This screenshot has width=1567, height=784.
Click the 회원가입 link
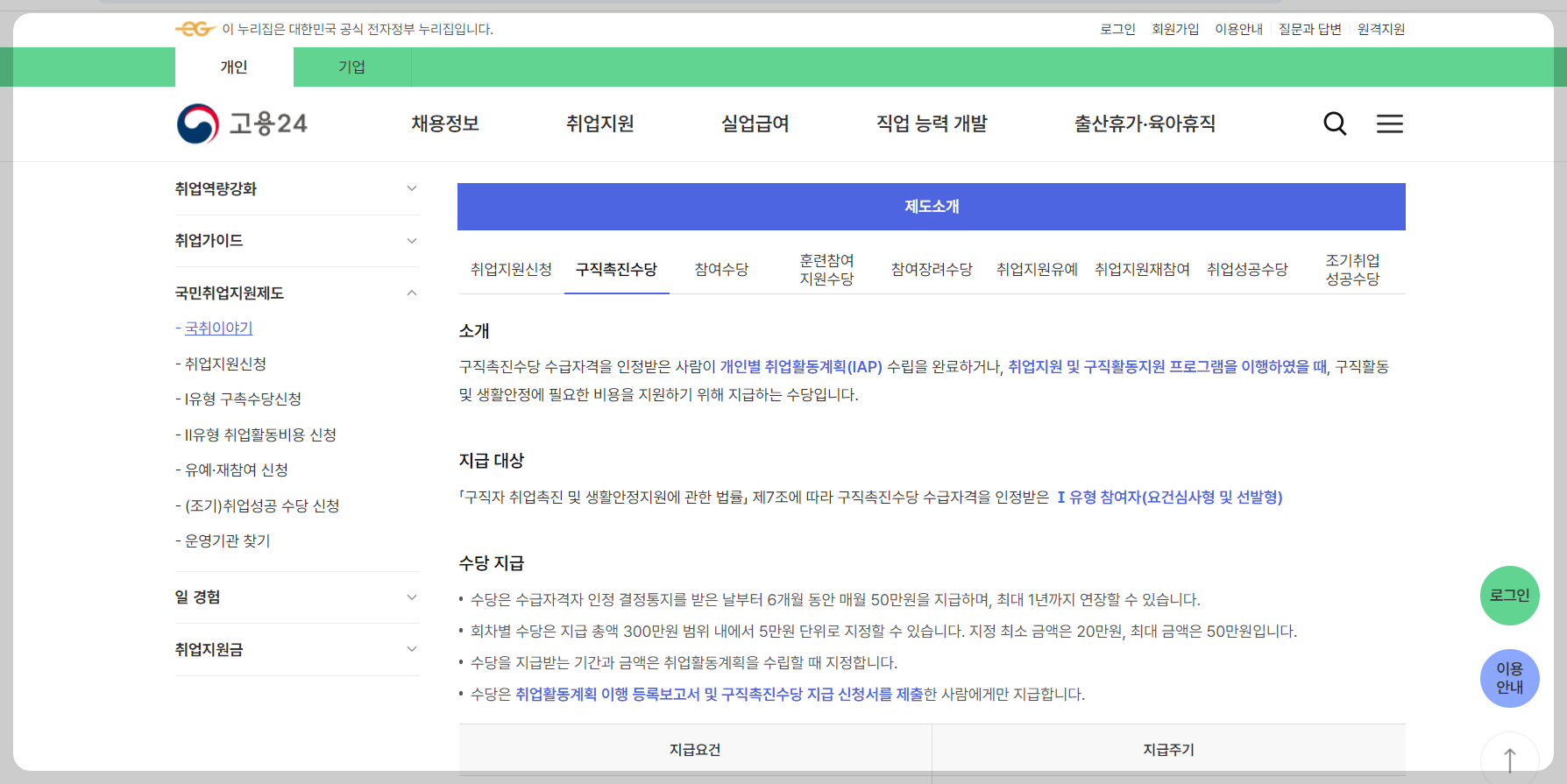coord(1175,29)
